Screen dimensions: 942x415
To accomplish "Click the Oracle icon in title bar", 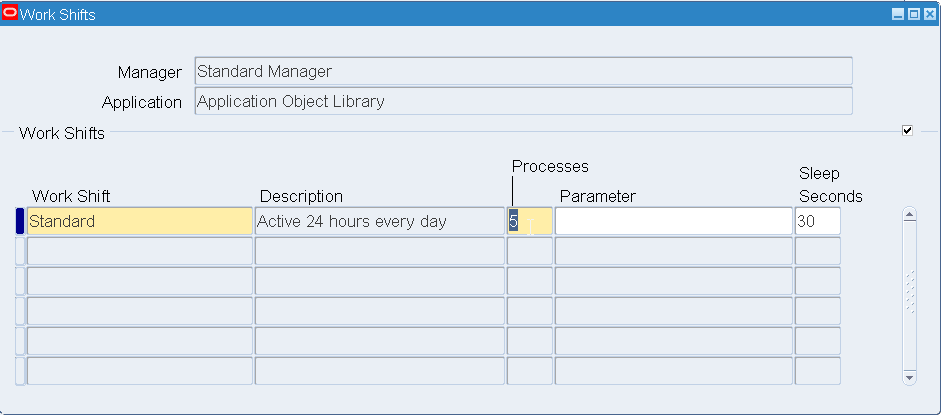I will click(x=10, y=14).
